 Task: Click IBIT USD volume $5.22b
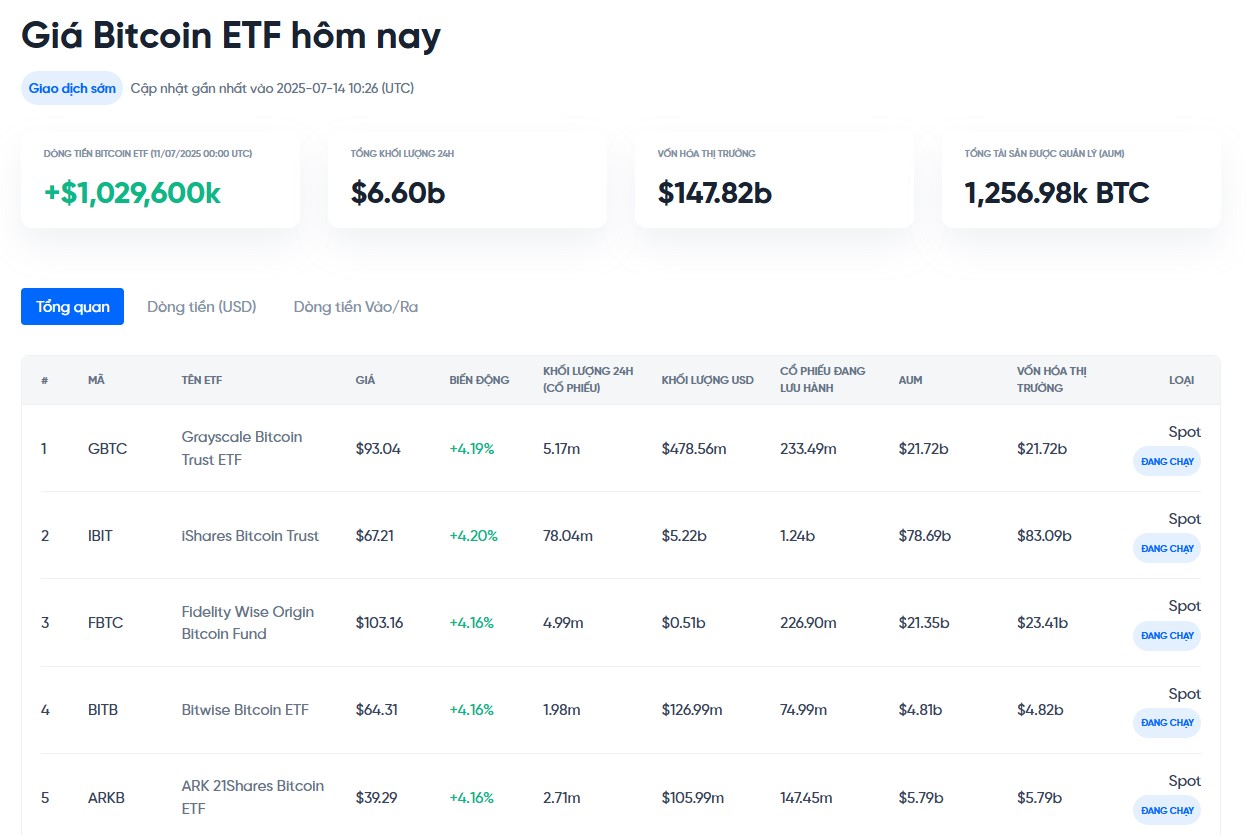[685, 536]
